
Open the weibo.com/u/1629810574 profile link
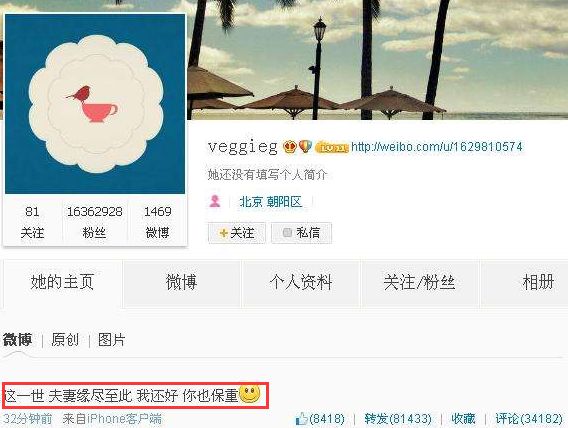pyautogui.click(x=437, y=147)
